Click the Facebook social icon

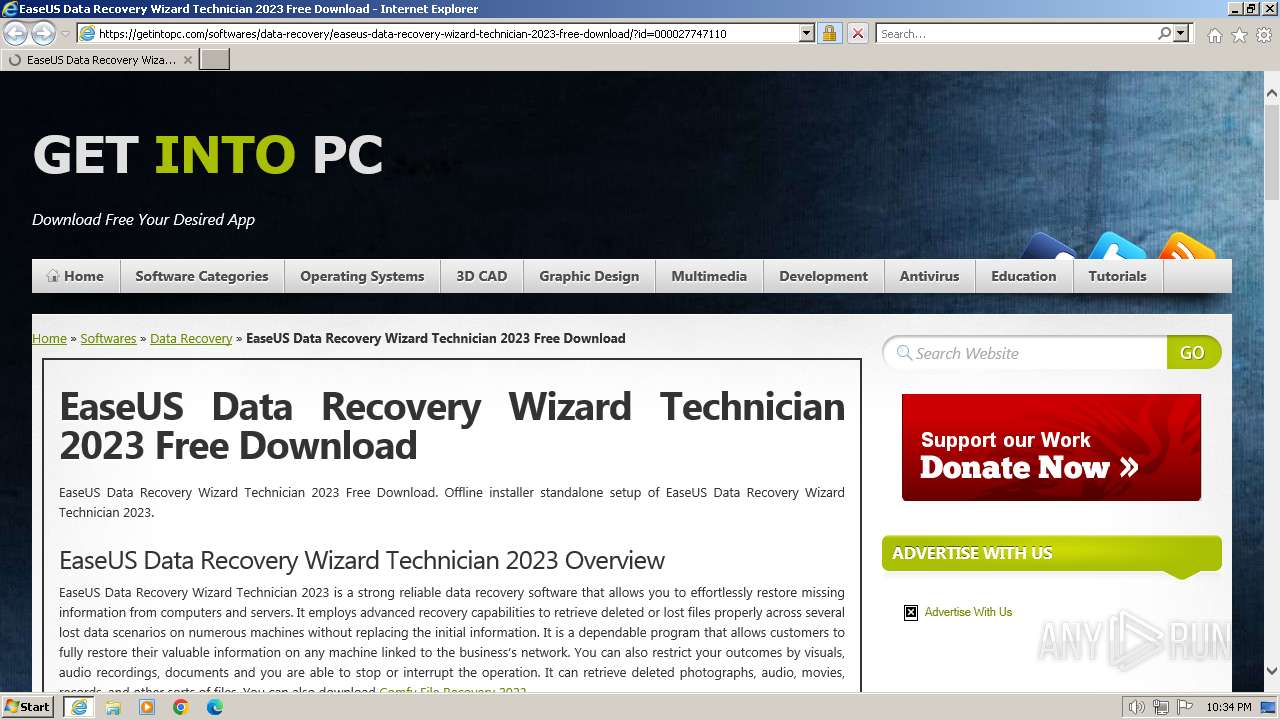click(x=1049, y=246)
